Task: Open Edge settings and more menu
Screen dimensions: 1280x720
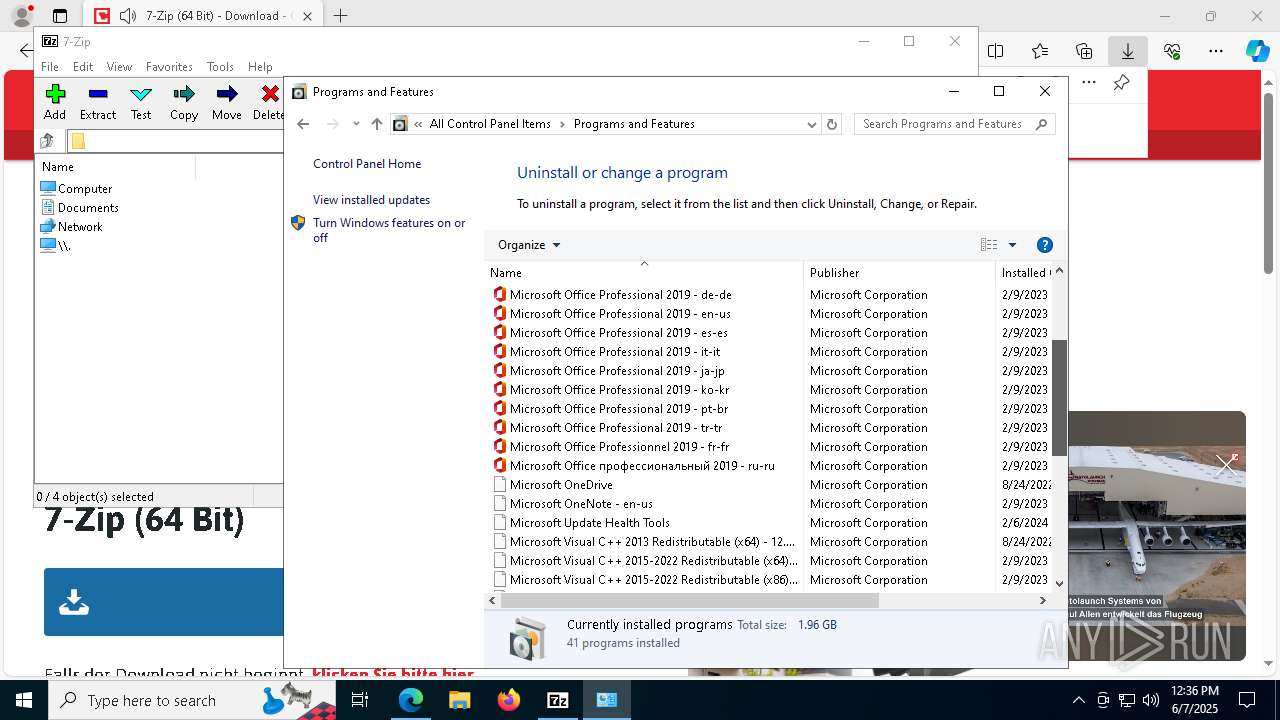Action: (1216, 51)
